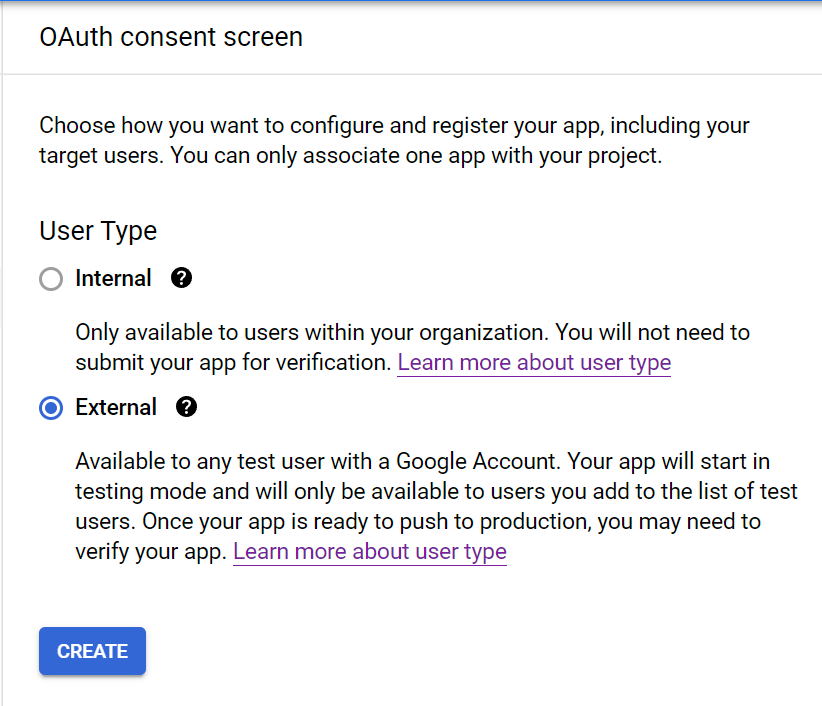Choose Internal so verification isn't required
Viewport: 822px width, 706px height.
click(50, 279)
